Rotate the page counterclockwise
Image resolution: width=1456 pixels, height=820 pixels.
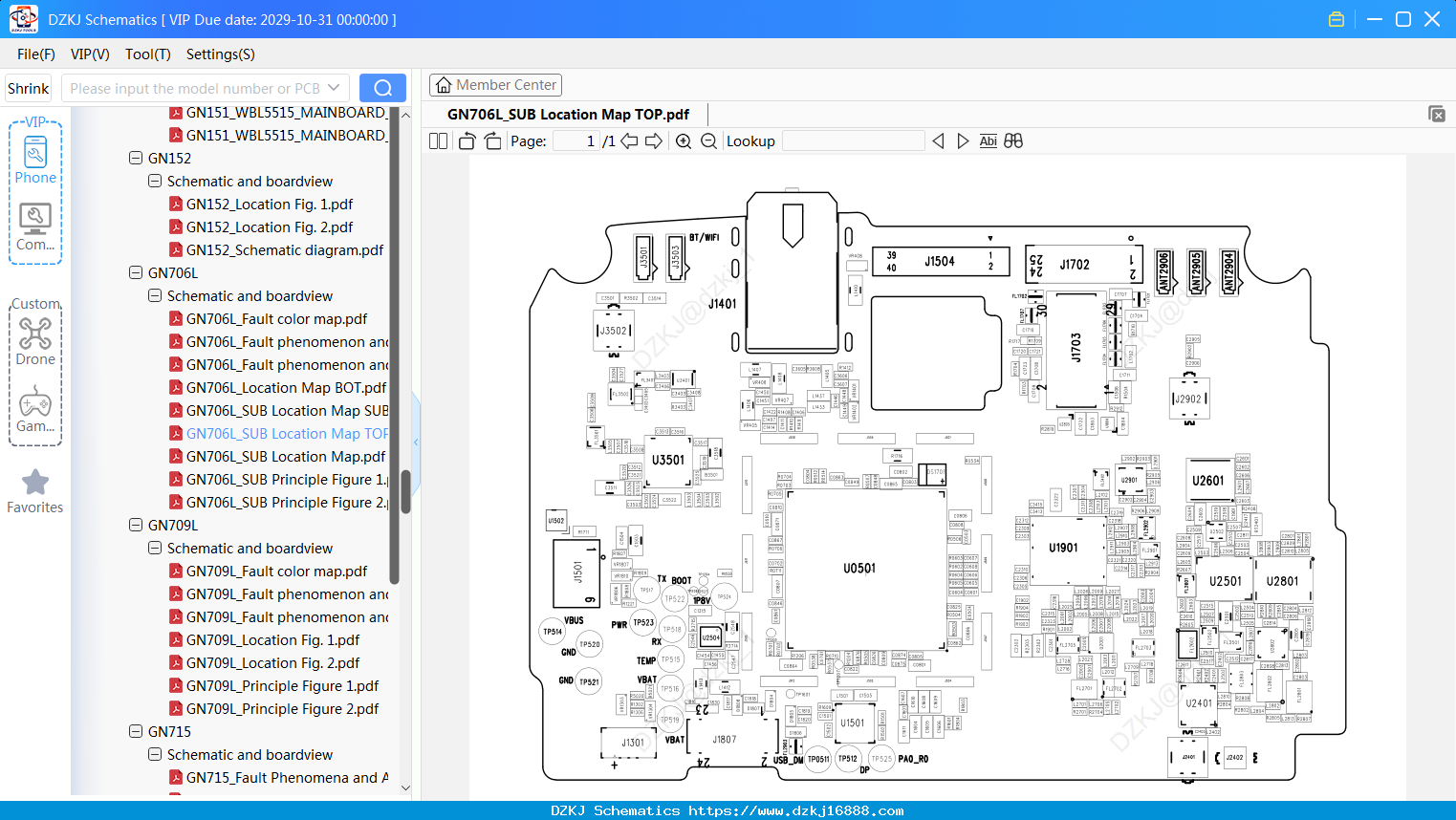pos(467,141)
